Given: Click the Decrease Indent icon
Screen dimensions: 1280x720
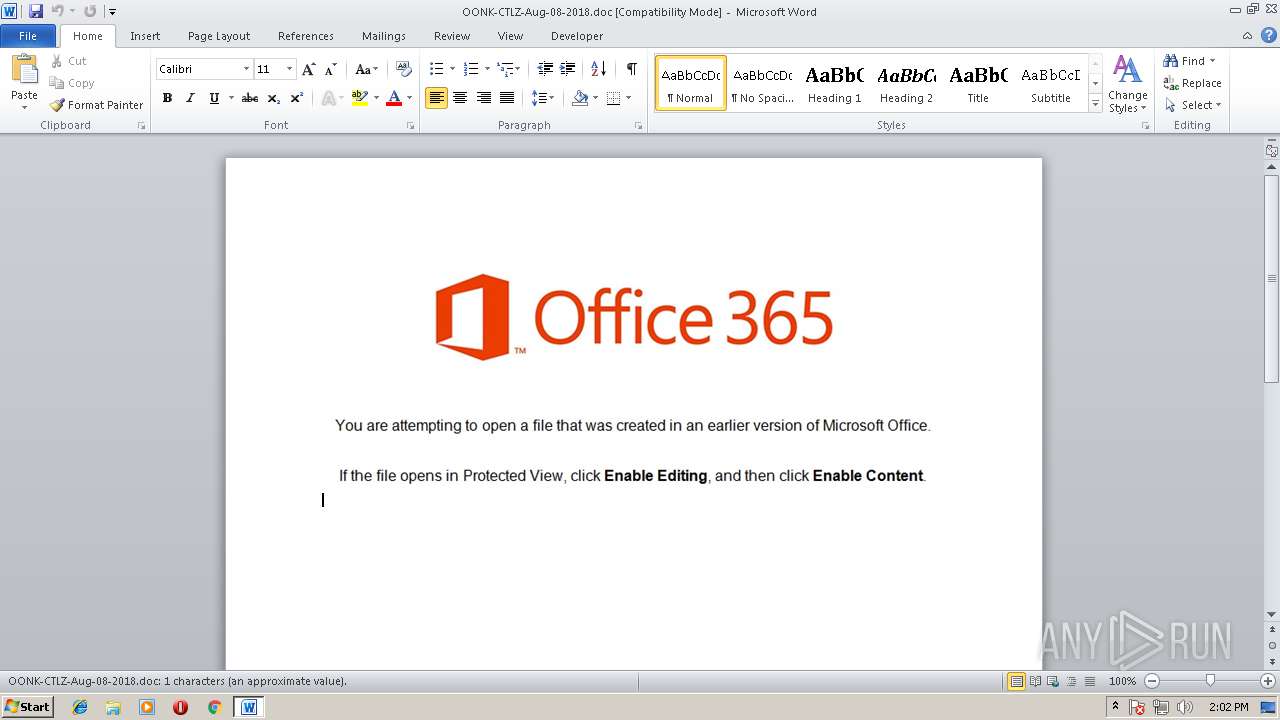Looking at the screenshot, I should (x=545, y=69).
